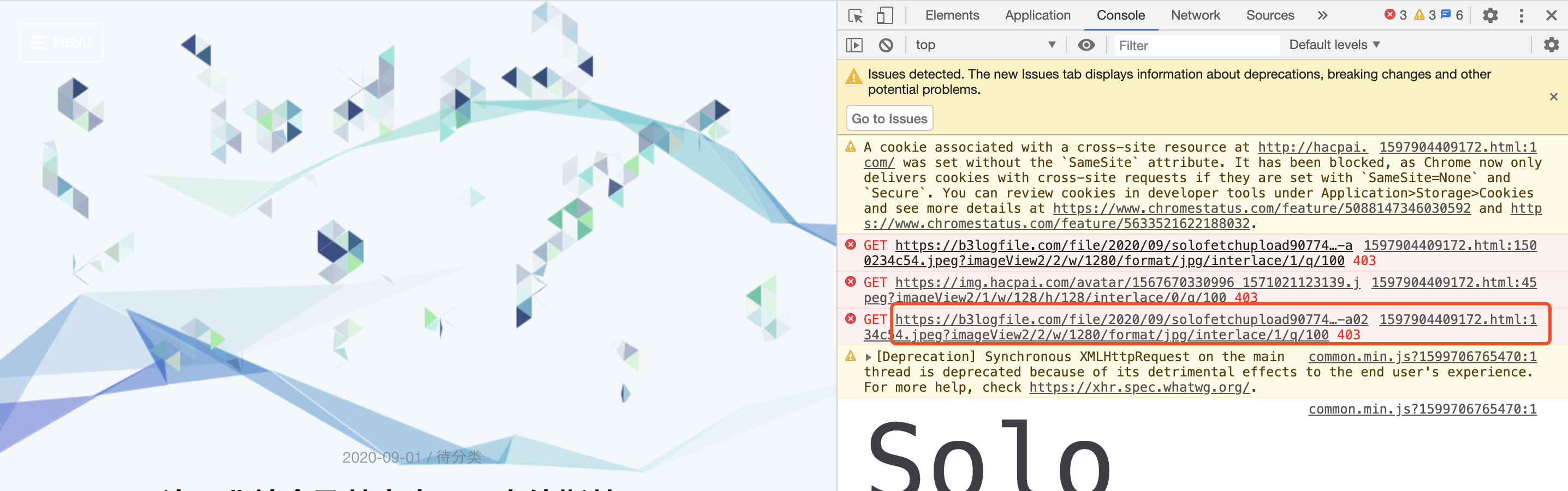Click the 待分类 category label on the page

click(x=459, y=457)
